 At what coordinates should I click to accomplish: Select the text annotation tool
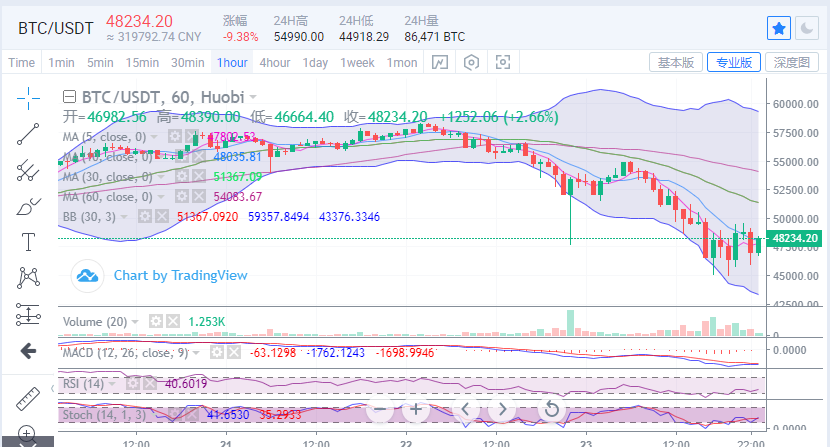coord(28,242)
